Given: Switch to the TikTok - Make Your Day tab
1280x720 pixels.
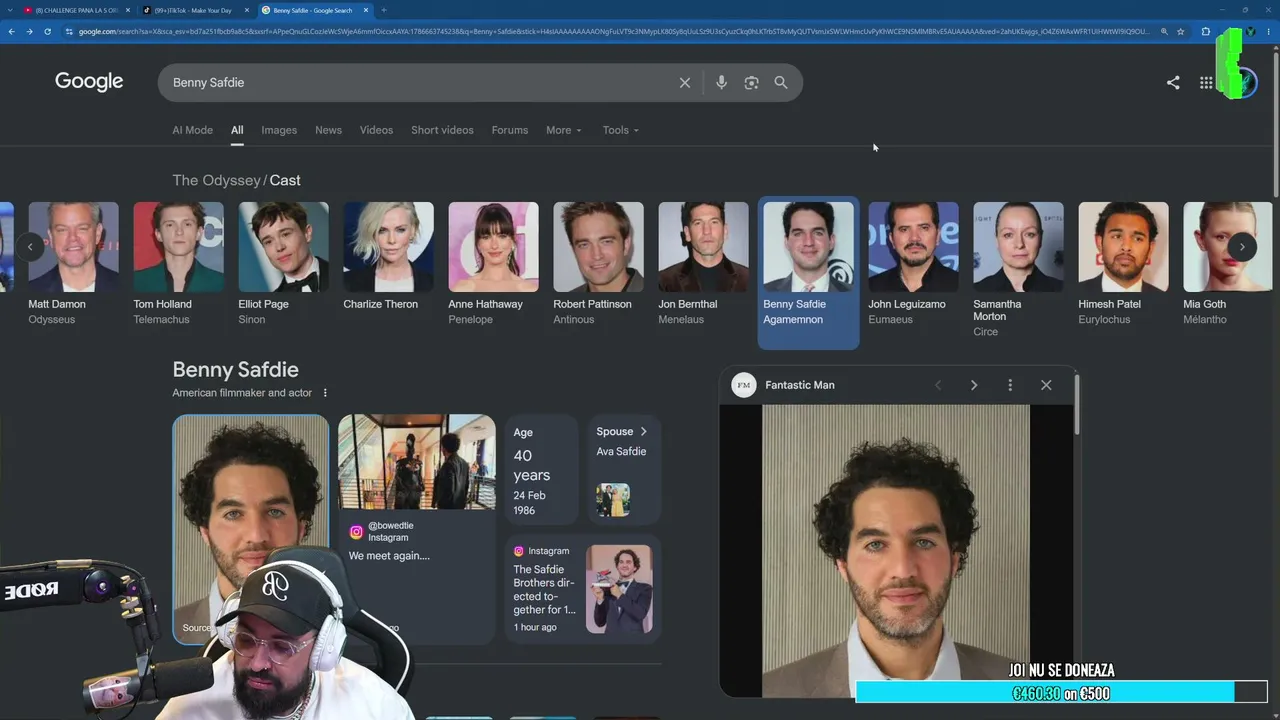Looking at the screenshot, I should coord(192,10).
